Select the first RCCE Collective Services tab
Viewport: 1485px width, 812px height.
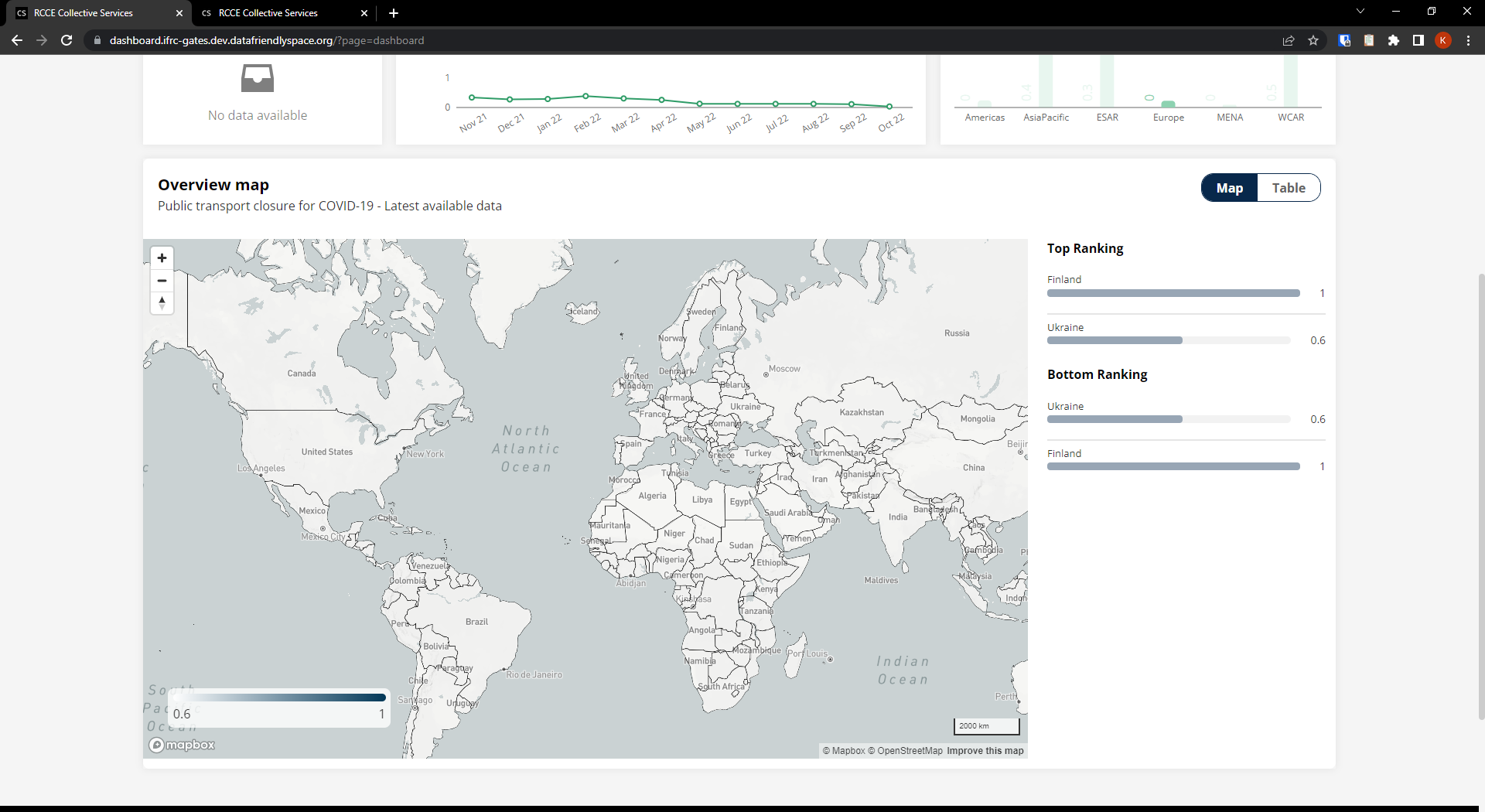click(x=84, y=13)
